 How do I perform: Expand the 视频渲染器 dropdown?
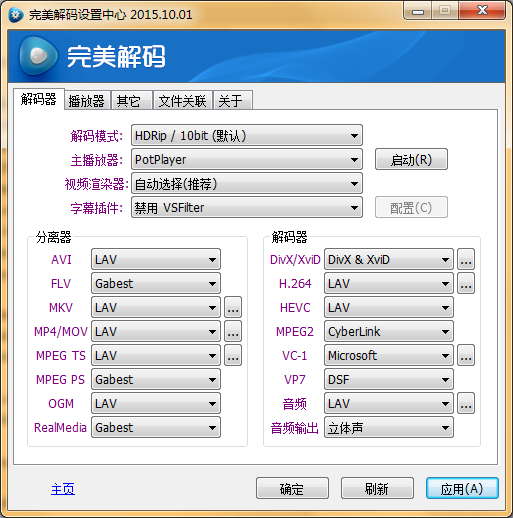247,183
